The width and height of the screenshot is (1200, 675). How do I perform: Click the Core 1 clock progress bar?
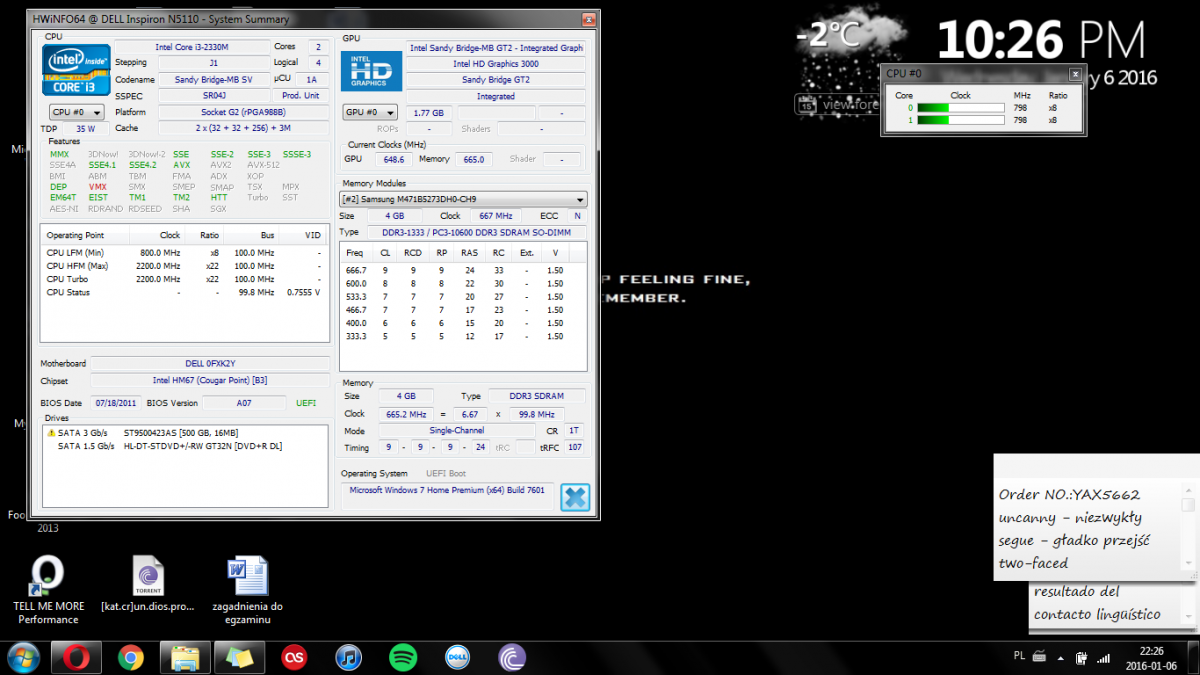tap(961, 120)
